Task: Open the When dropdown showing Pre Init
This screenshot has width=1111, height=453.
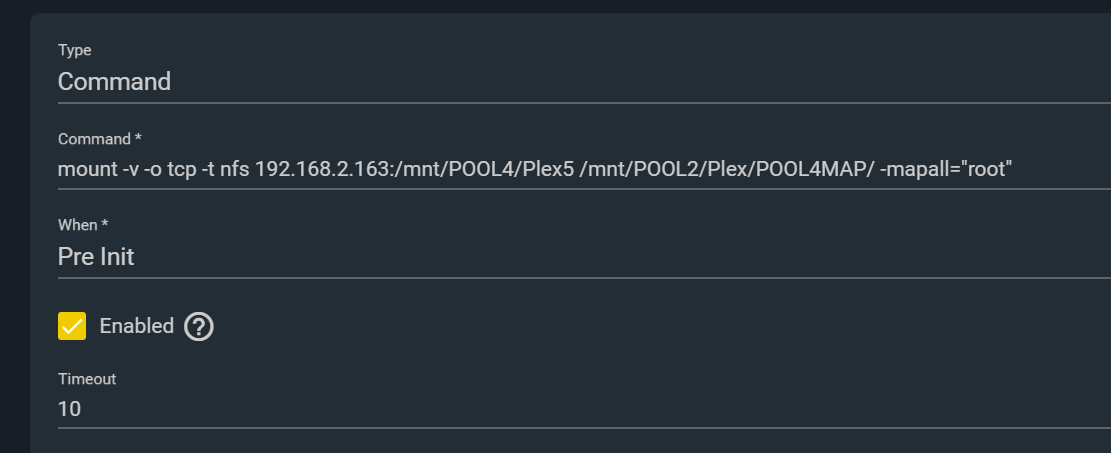Action: (x=584, y=257)
